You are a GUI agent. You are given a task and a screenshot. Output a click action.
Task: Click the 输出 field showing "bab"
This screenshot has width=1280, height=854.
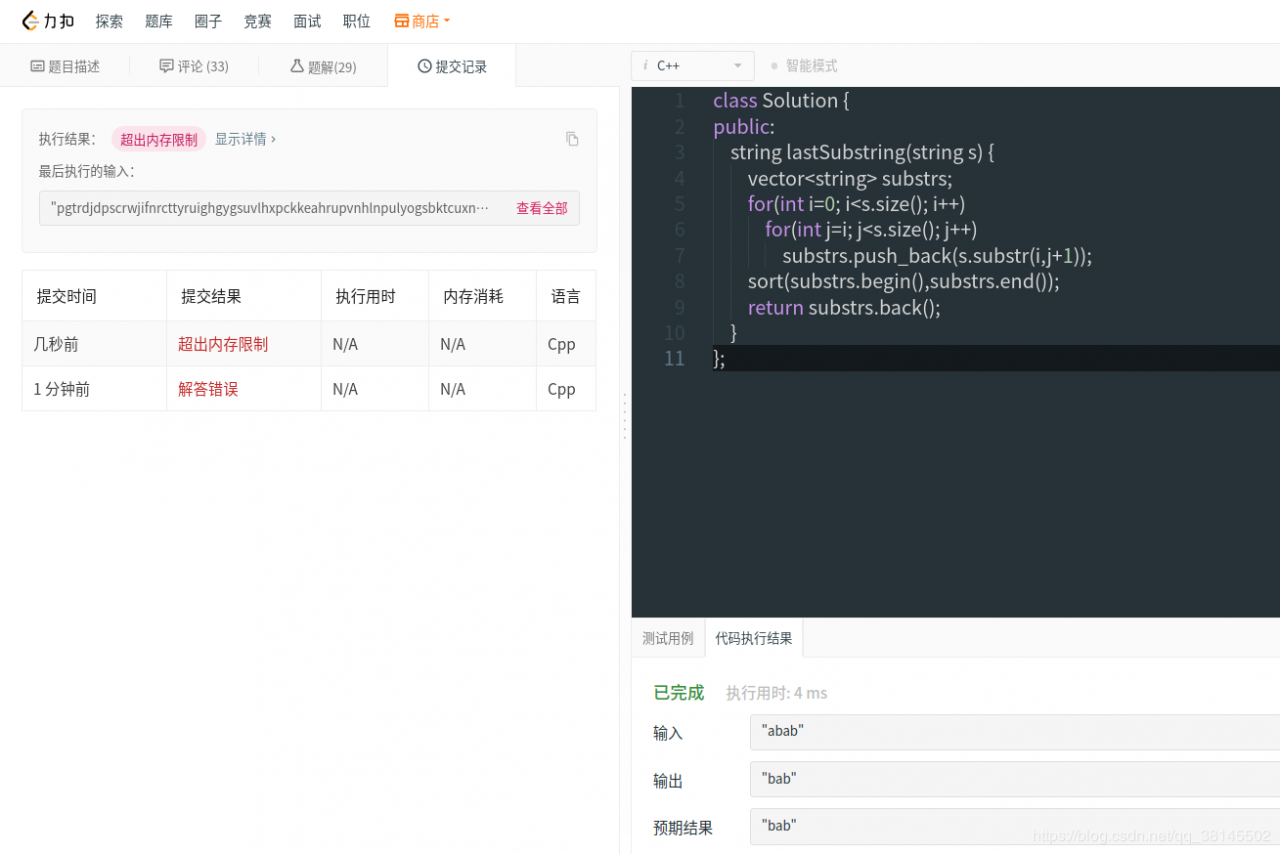[x=1014, y=779]
